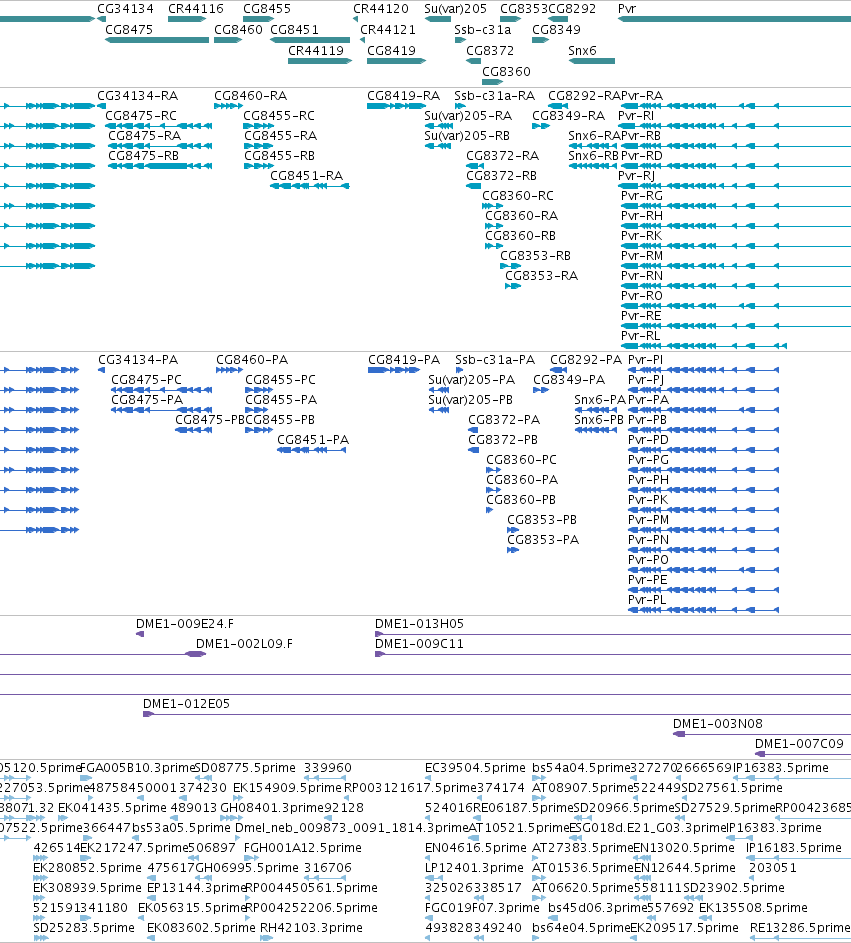
Task: Select the CG8372 gene label
Action: tap(490, 51)
